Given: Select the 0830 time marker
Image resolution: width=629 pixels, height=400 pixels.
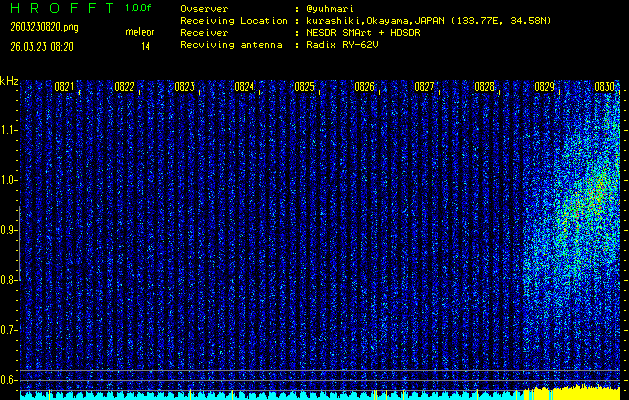Looking at the screenshot, I should click(x=604, y=87).
